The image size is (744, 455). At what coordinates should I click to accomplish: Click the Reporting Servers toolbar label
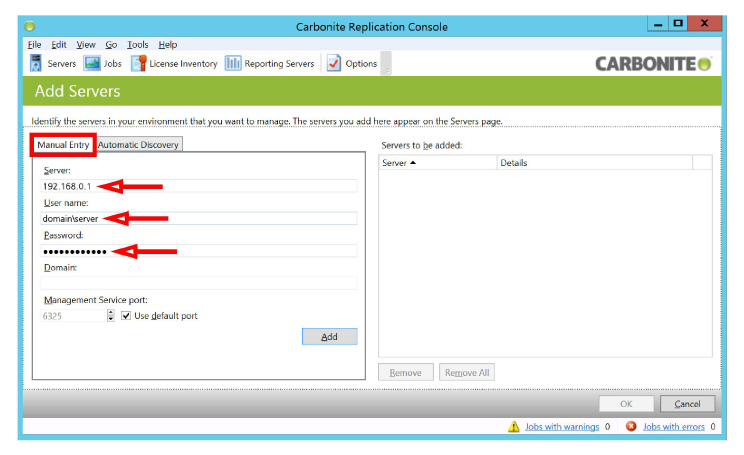(279, 64)
